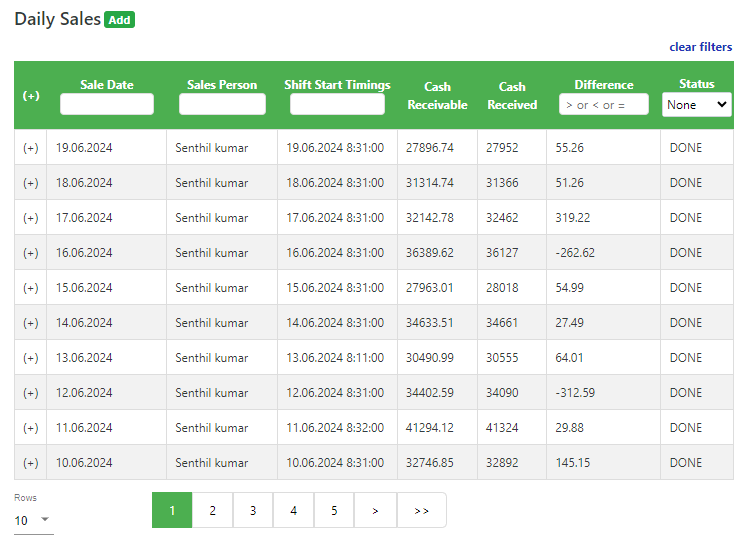Click the last page double arrow
This screenshot has height=539, width=747.
tap(421, 510)
